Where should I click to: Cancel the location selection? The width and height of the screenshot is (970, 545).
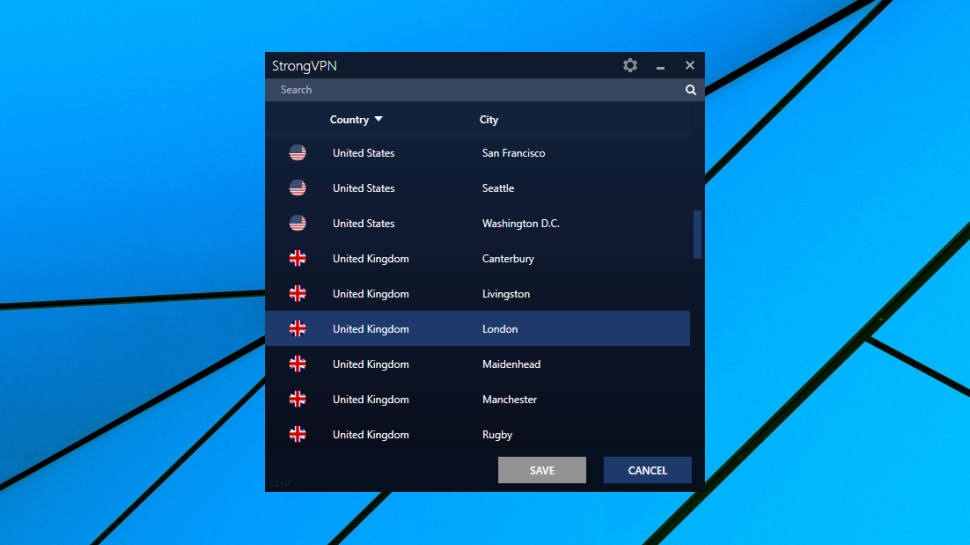648,470
